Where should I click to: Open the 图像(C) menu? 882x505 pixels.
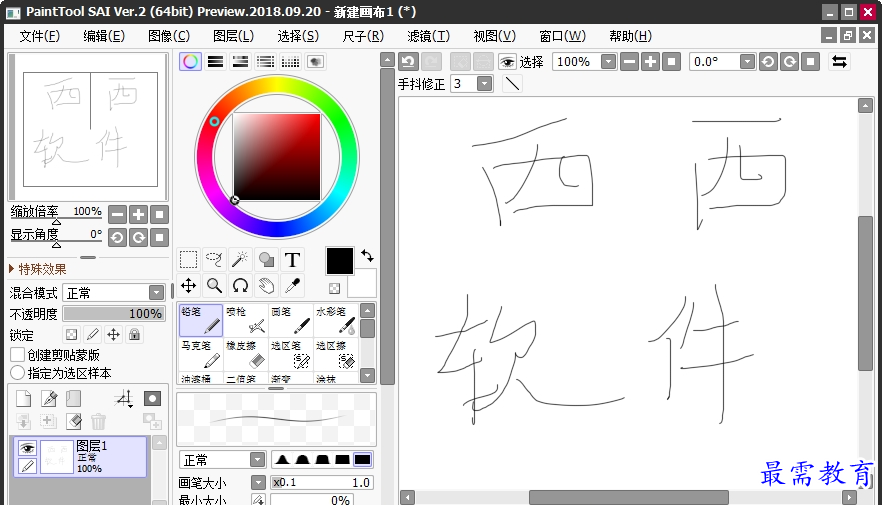(169, 36)
